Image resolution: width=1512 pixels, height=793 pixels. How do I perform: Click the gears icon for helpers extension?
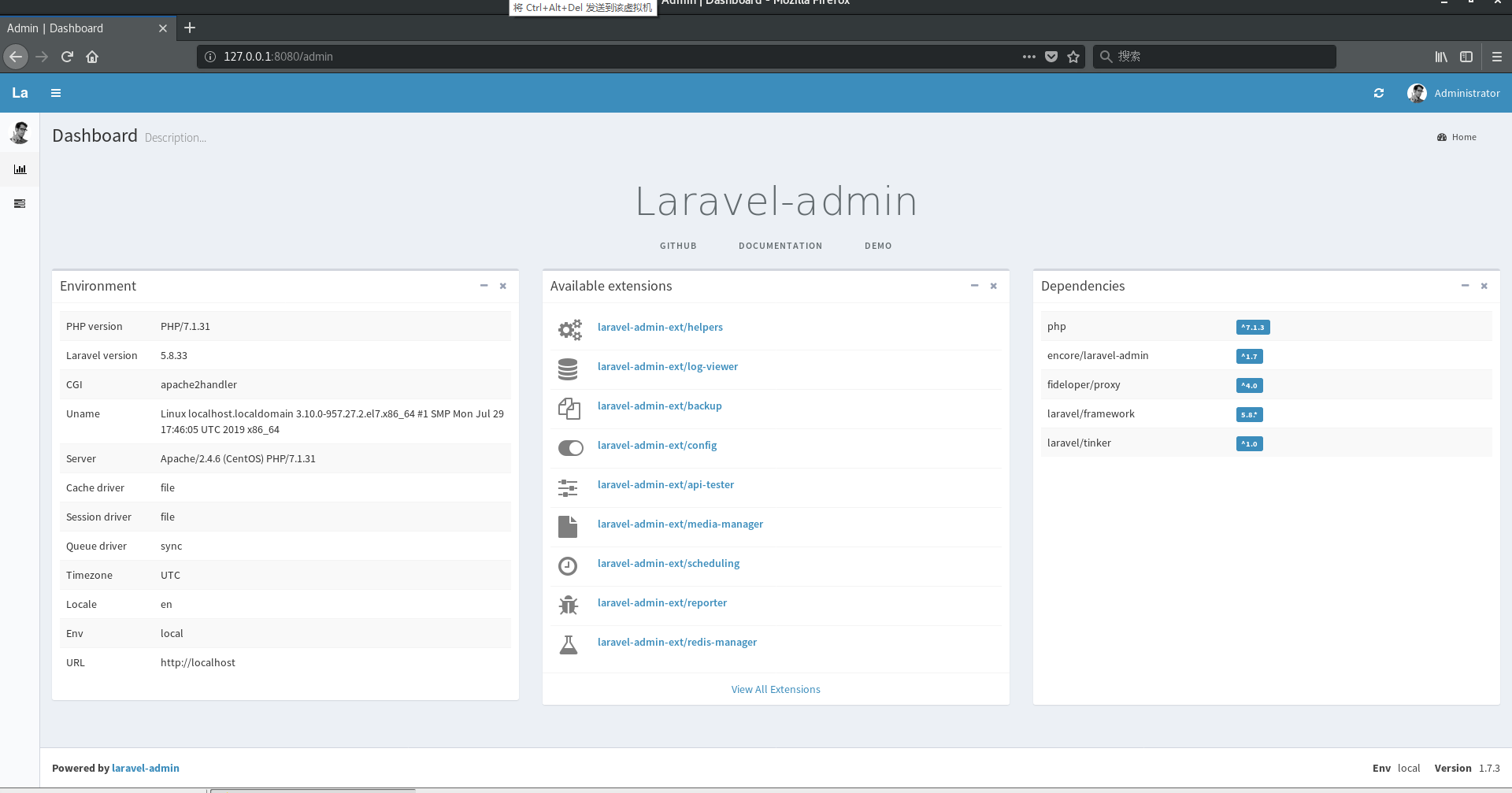click(569, 329)
